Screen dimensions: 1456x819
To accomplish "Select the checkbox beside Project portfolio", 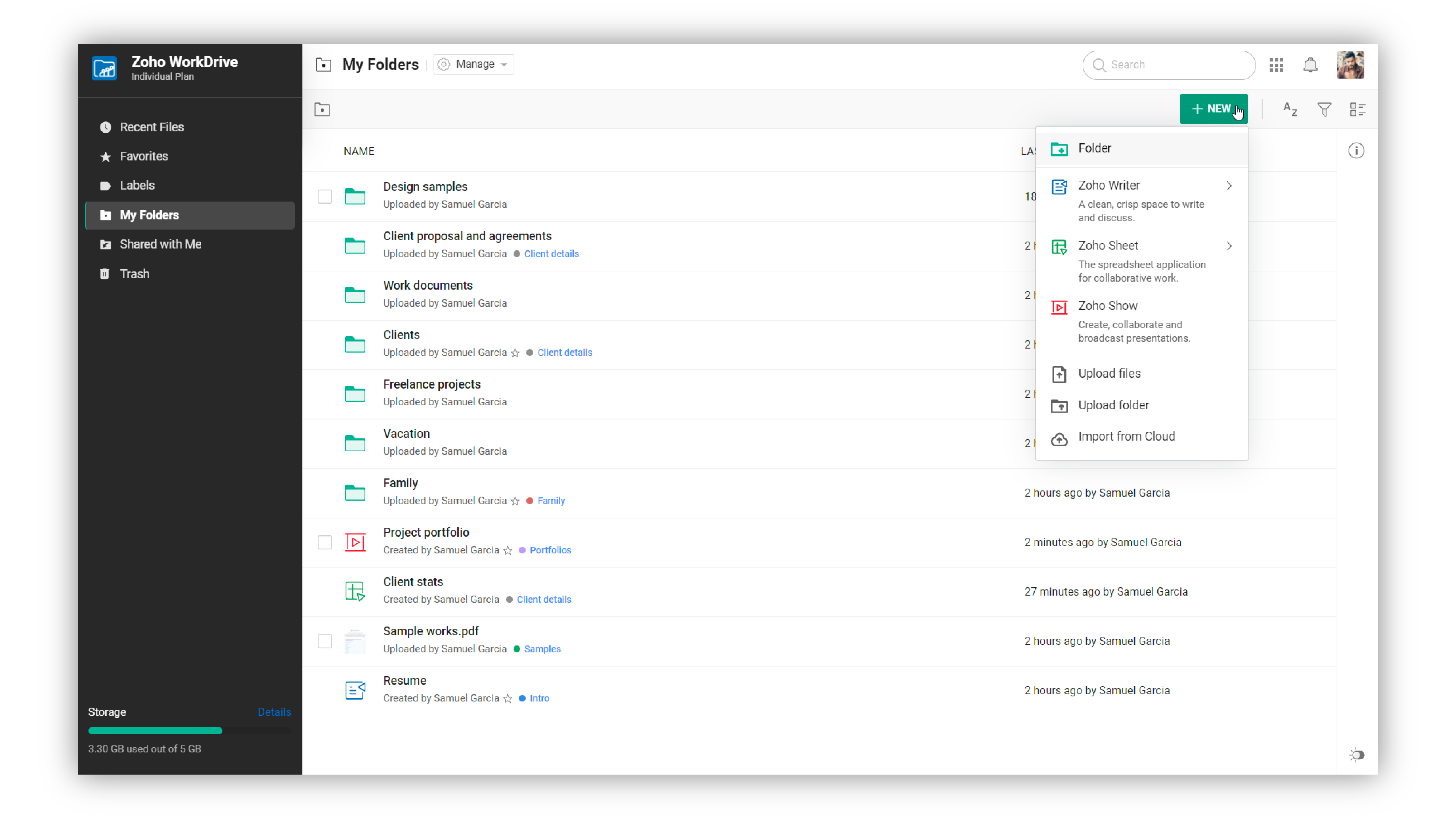I will point(325,542).
